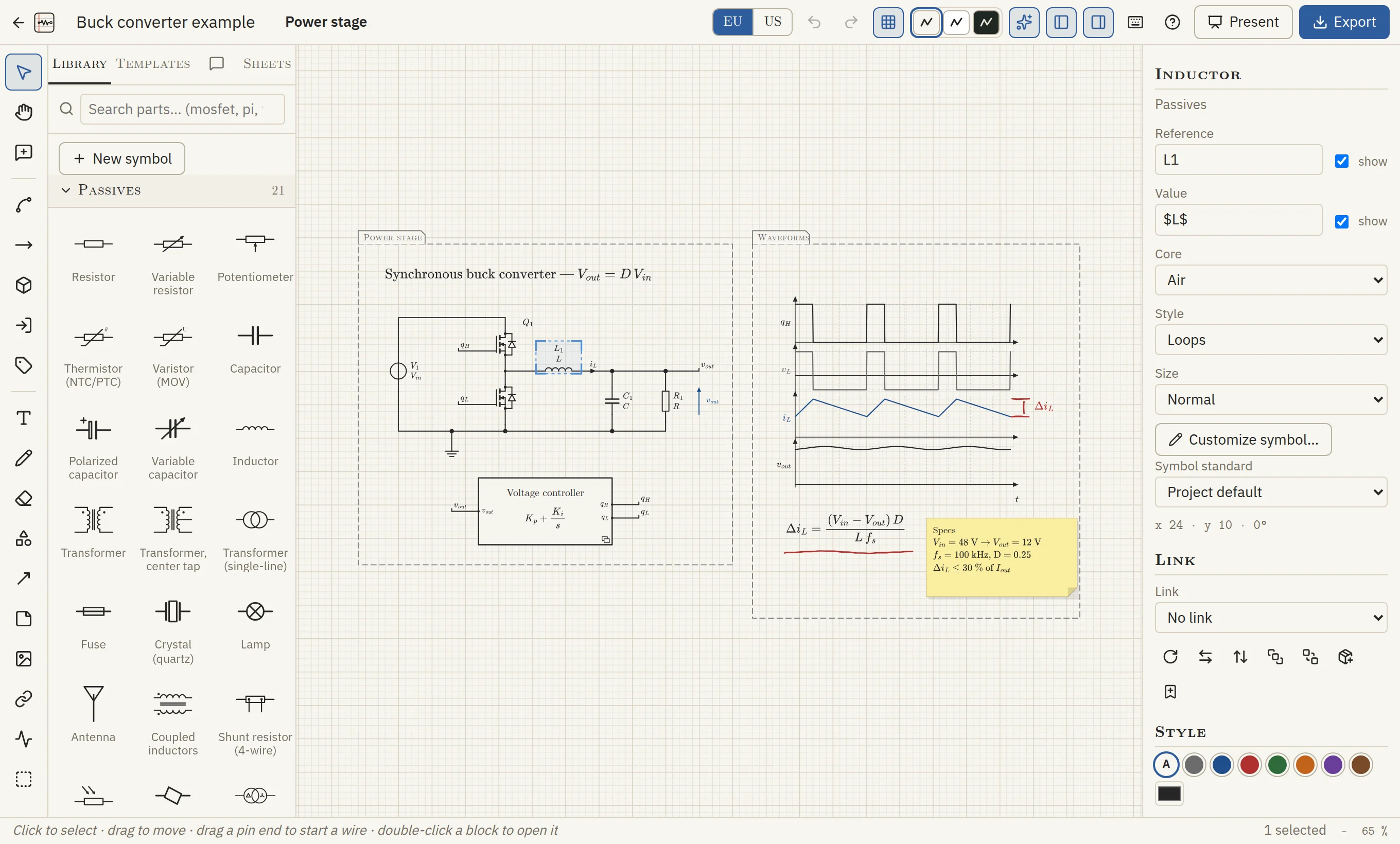The image size is (1400, 844).
Task: Toggle Value show checkbox
Action: click(x=1342, y=221)
